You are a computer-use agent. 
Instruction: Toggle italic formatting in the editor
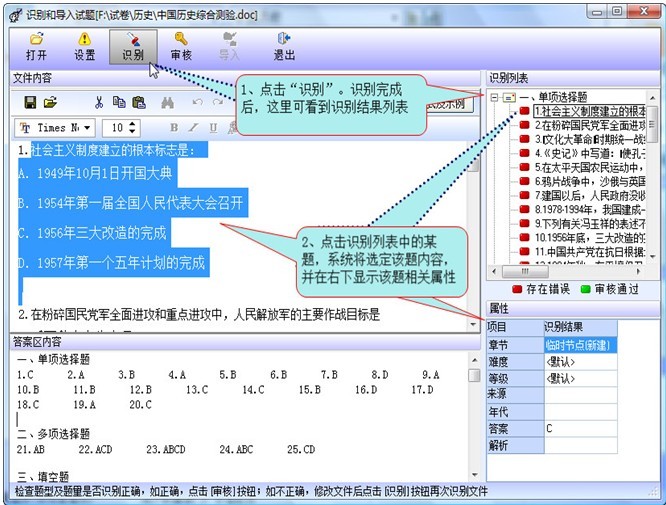(194, 128)
